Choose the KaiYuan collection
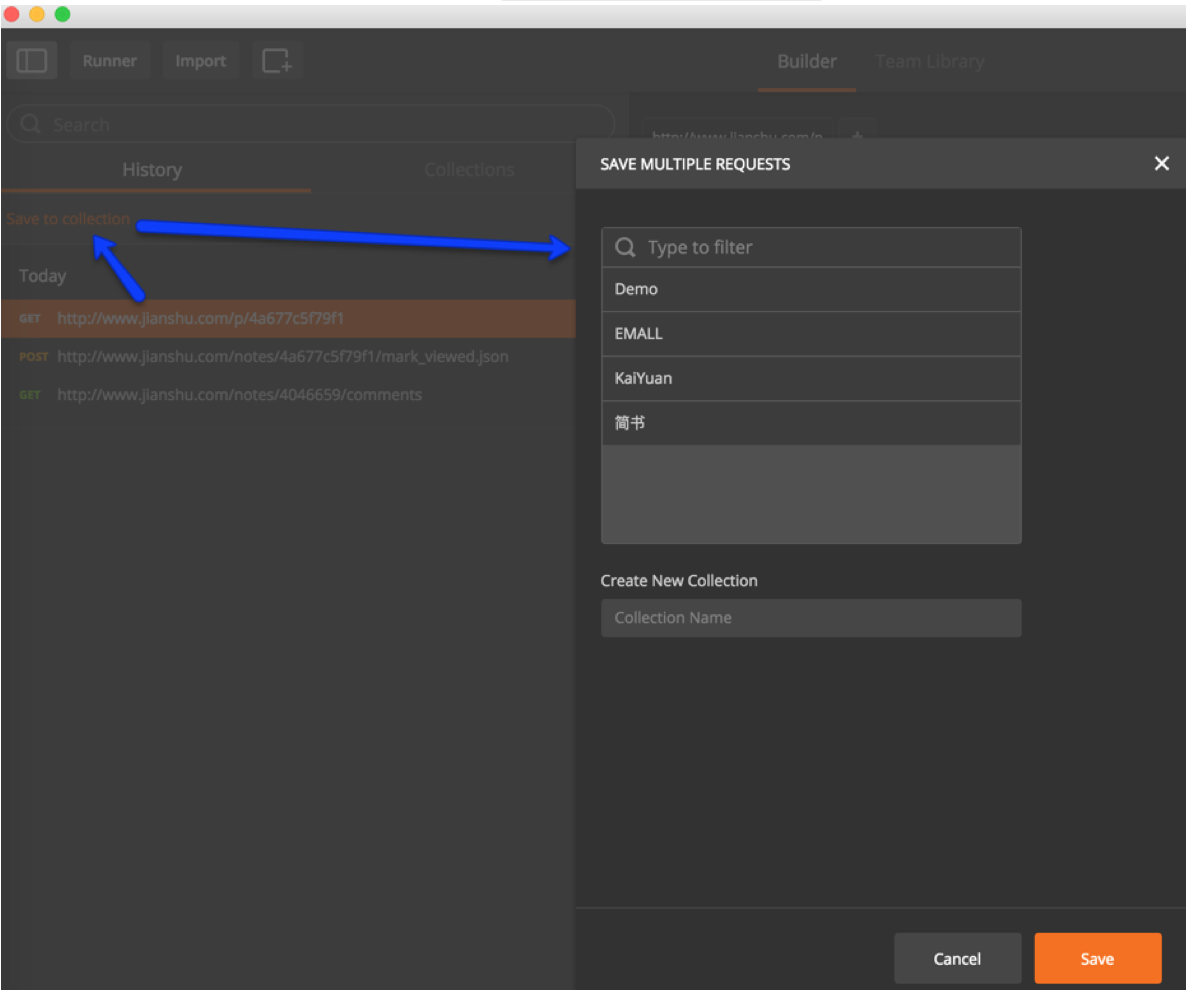 811,378
